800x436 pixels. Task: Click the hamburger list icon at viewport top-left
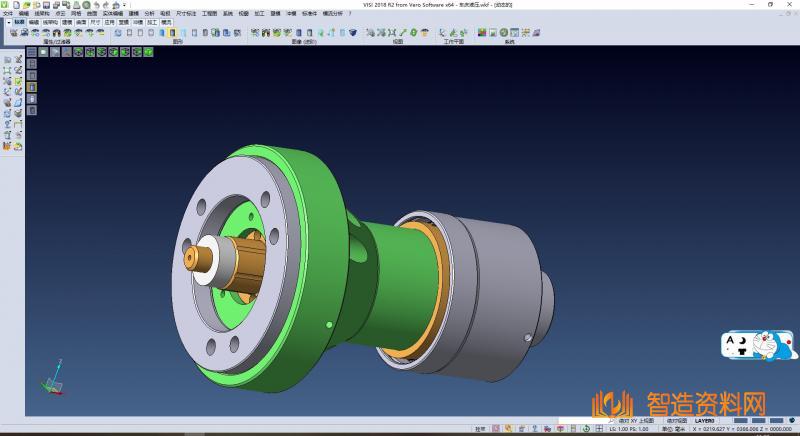point(31,50)
